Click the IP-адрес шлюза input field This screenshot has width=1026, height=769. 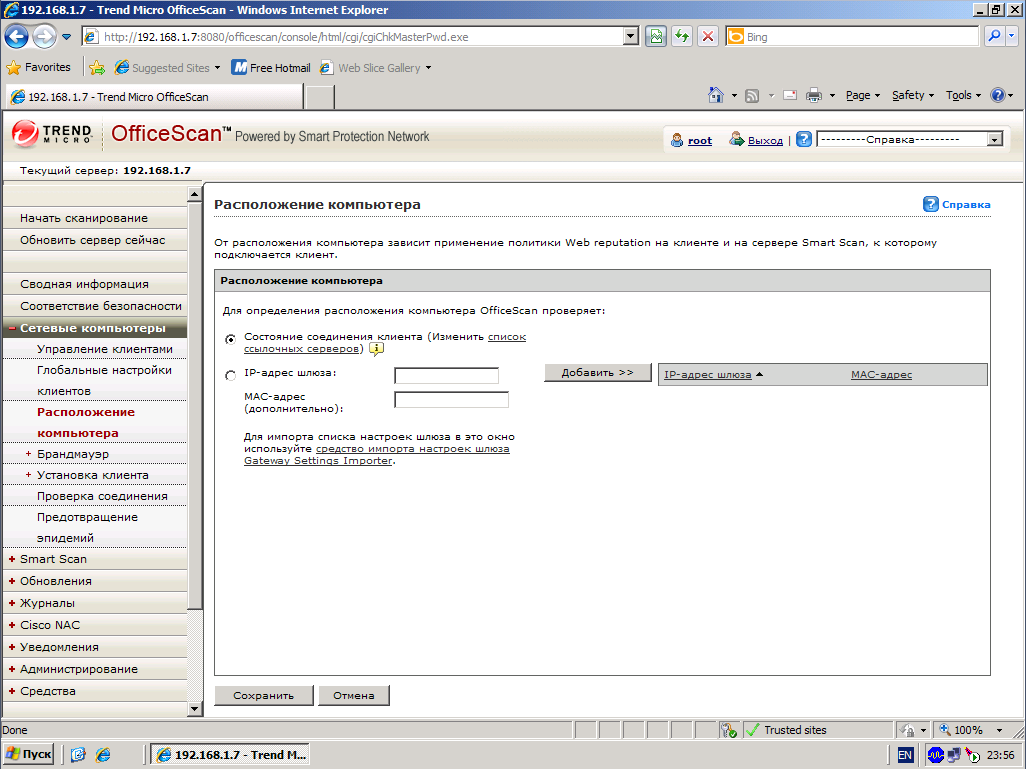pyautogui.click(x=446, y=375)
